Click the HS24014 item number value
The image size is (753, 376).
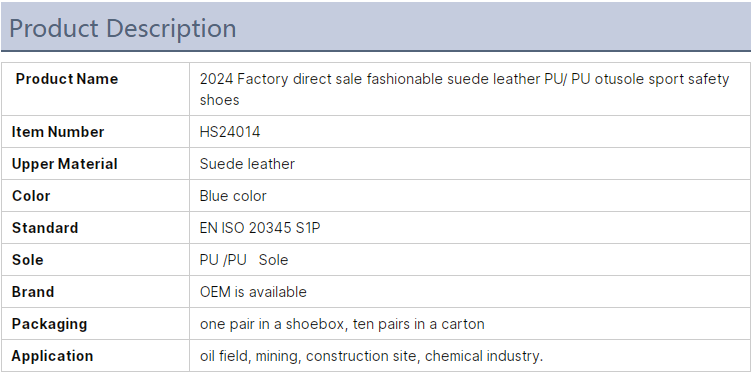coord(230,132)
